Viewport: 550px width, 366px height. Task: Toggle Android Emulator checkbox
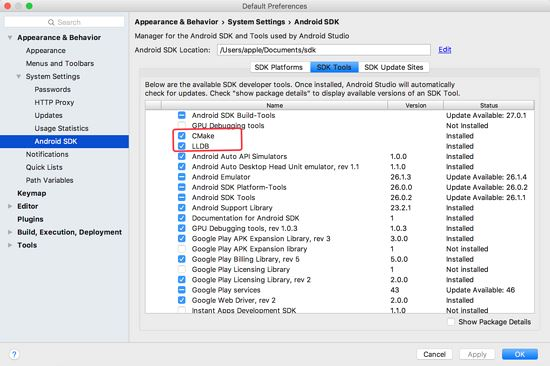[182, 177]
